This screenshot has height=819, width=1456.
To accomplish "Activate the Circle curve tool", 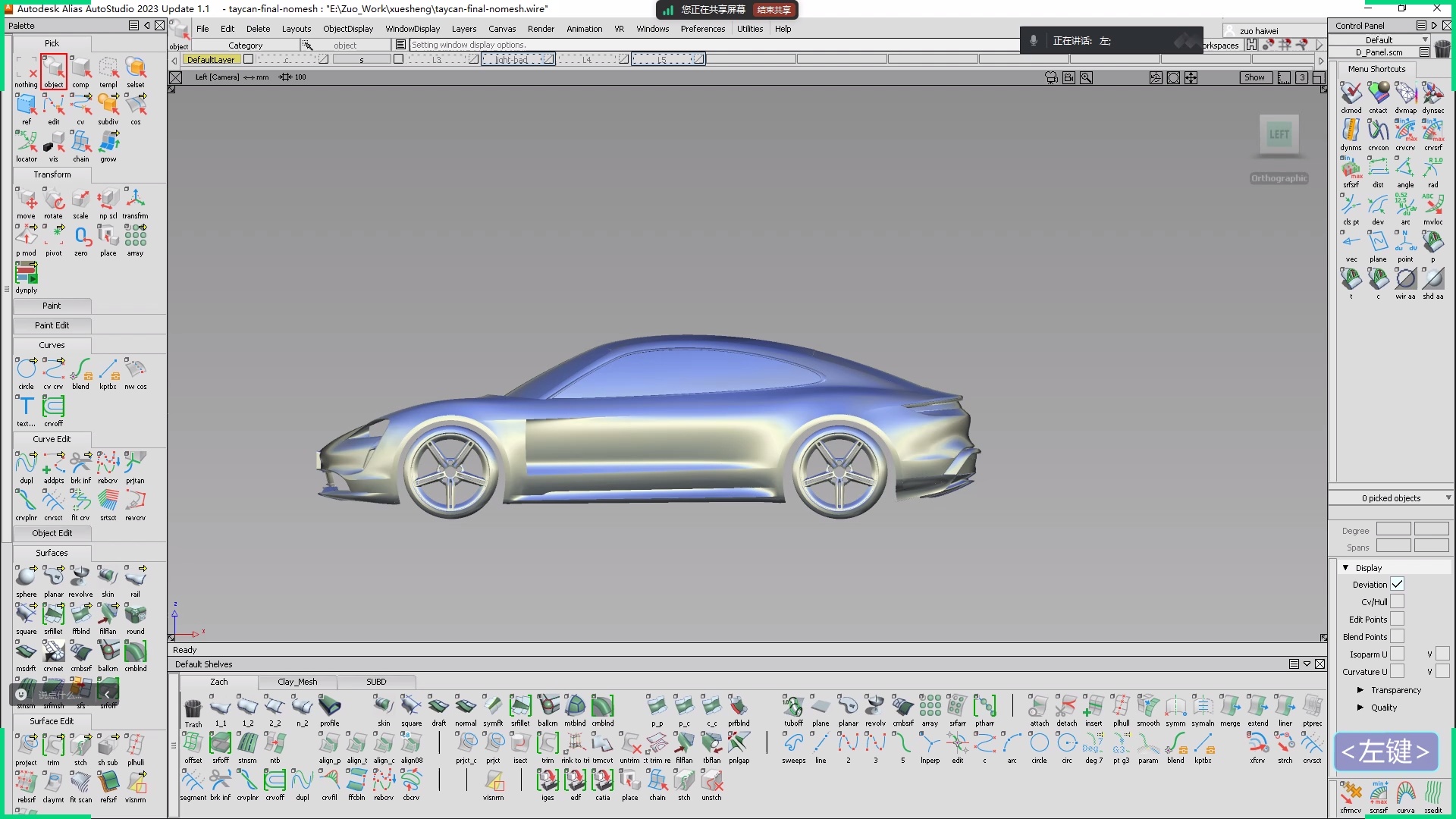I will (x=26, y=371).
